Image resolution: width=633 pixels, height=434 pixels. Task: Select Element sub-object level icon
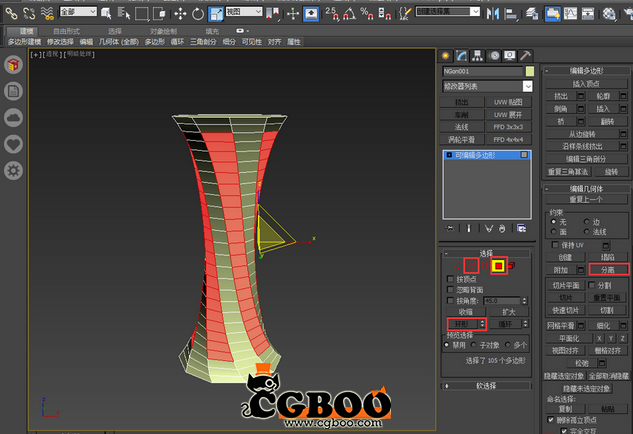(513, 266)
